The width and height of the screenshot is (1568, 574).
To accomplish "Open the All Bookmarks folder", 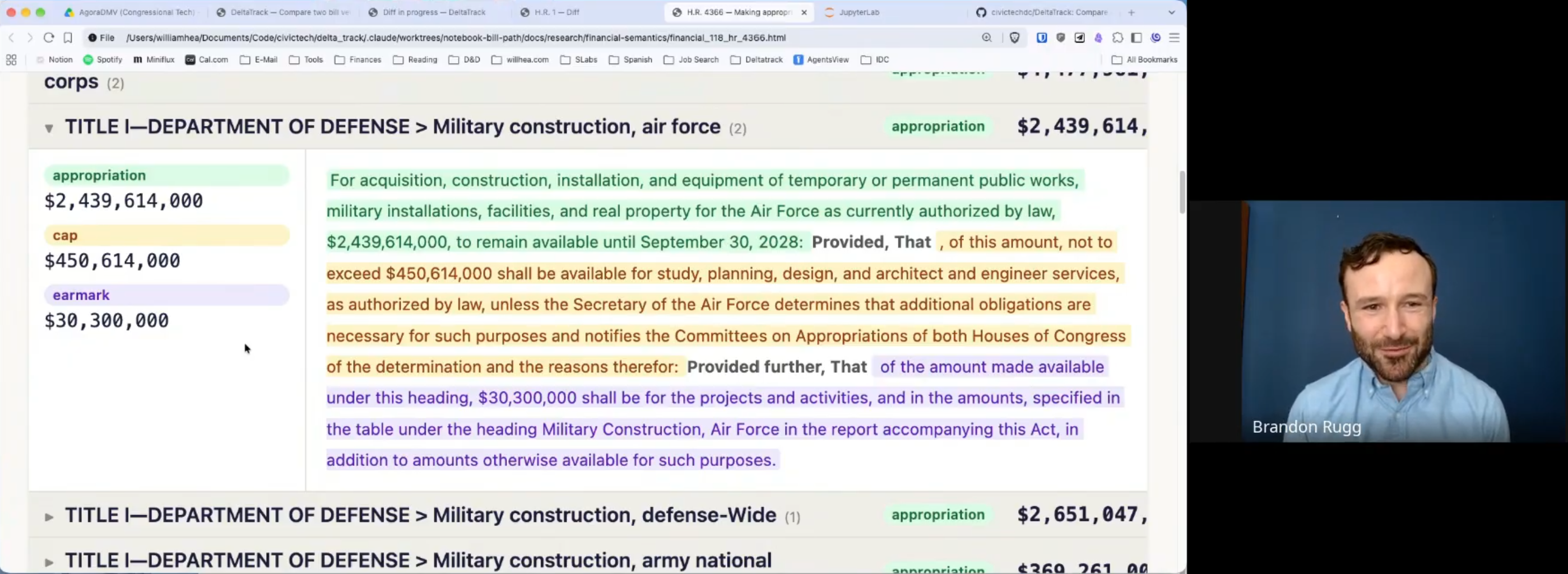I will (x=1144, y=59).
